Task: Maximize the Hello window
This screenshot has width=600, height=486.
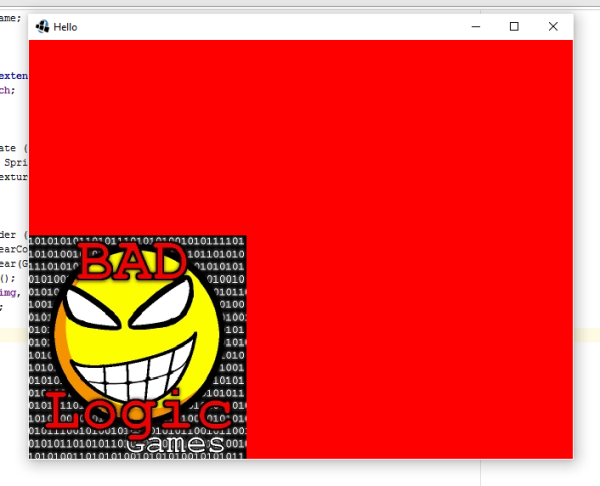Action: (514, 27)
